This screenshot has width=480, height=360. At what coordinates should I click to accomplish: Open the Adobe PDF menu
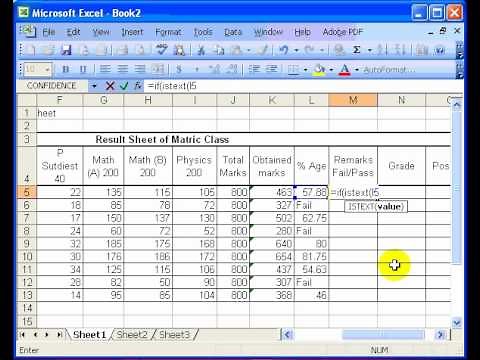point(342,32)
